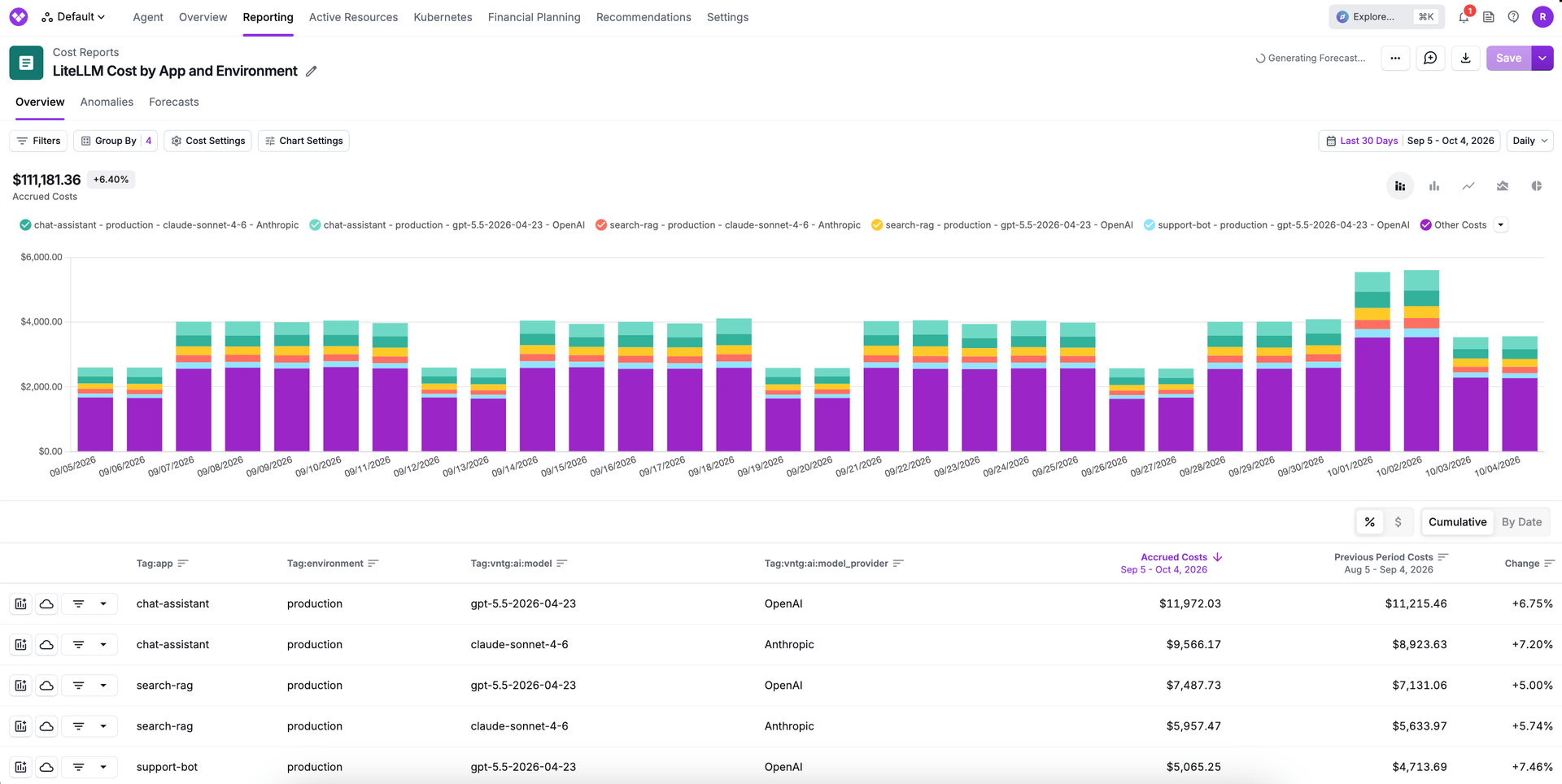Toggle search-rag claude-sonnet-4-6 Anthropic legend series
1562x784 pixels.
pyautogui.click(x=728, y=225)
